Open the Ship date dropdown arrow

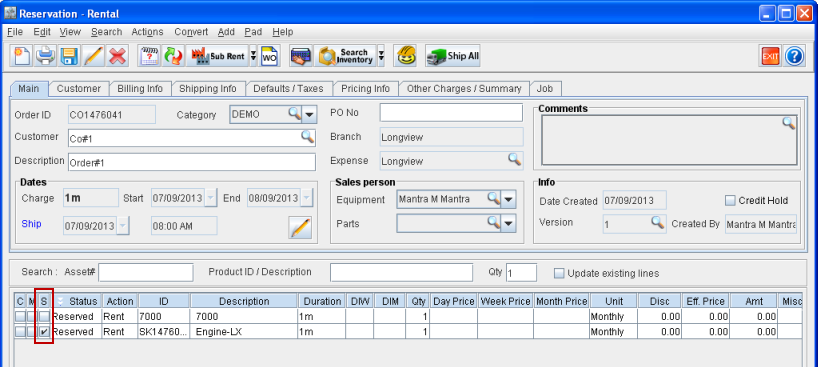(x=123, y=226)
